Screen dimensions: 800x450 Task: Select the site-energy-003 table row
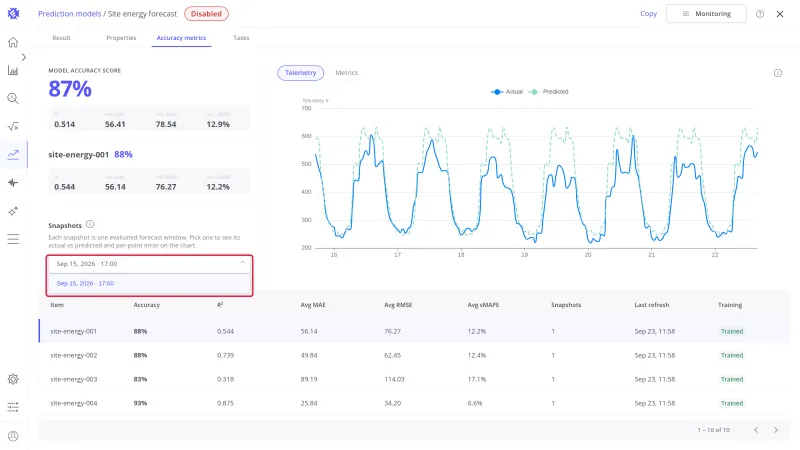click(x=414, y=379)
